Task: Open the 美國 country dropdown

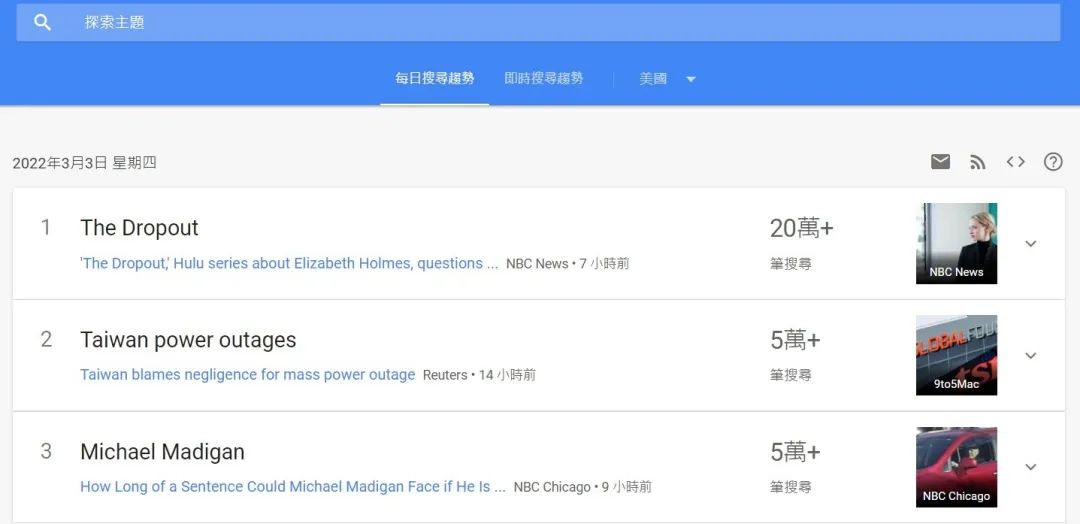Action: [667, 79]
